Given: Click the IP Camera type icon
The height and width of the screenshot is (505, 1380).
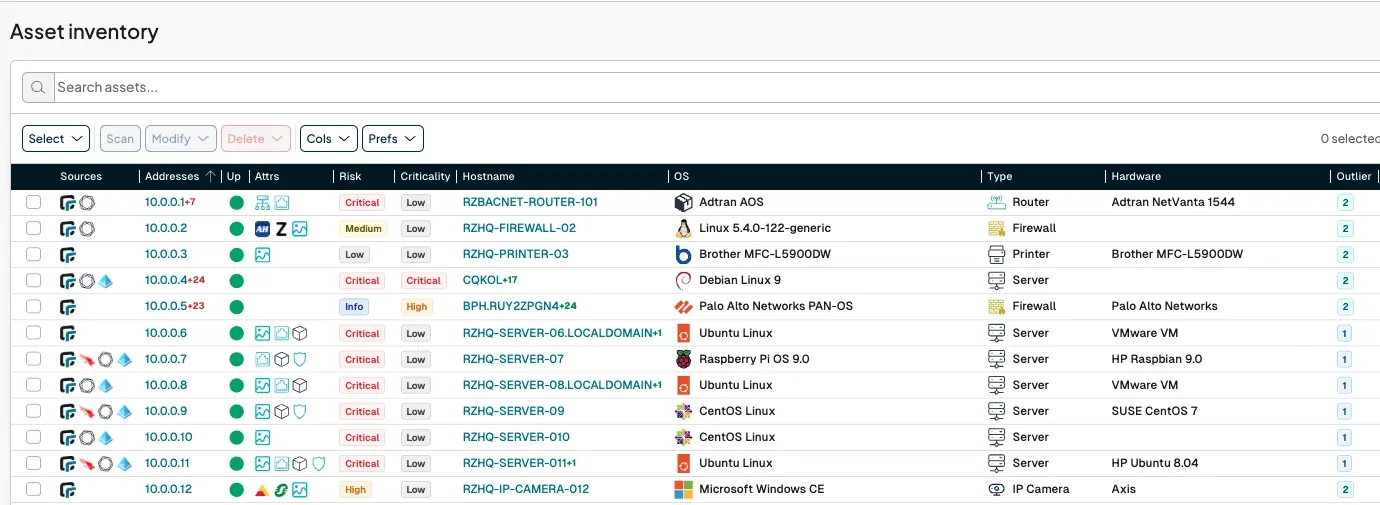Looking at the screenshot, I should click(996, 490).
